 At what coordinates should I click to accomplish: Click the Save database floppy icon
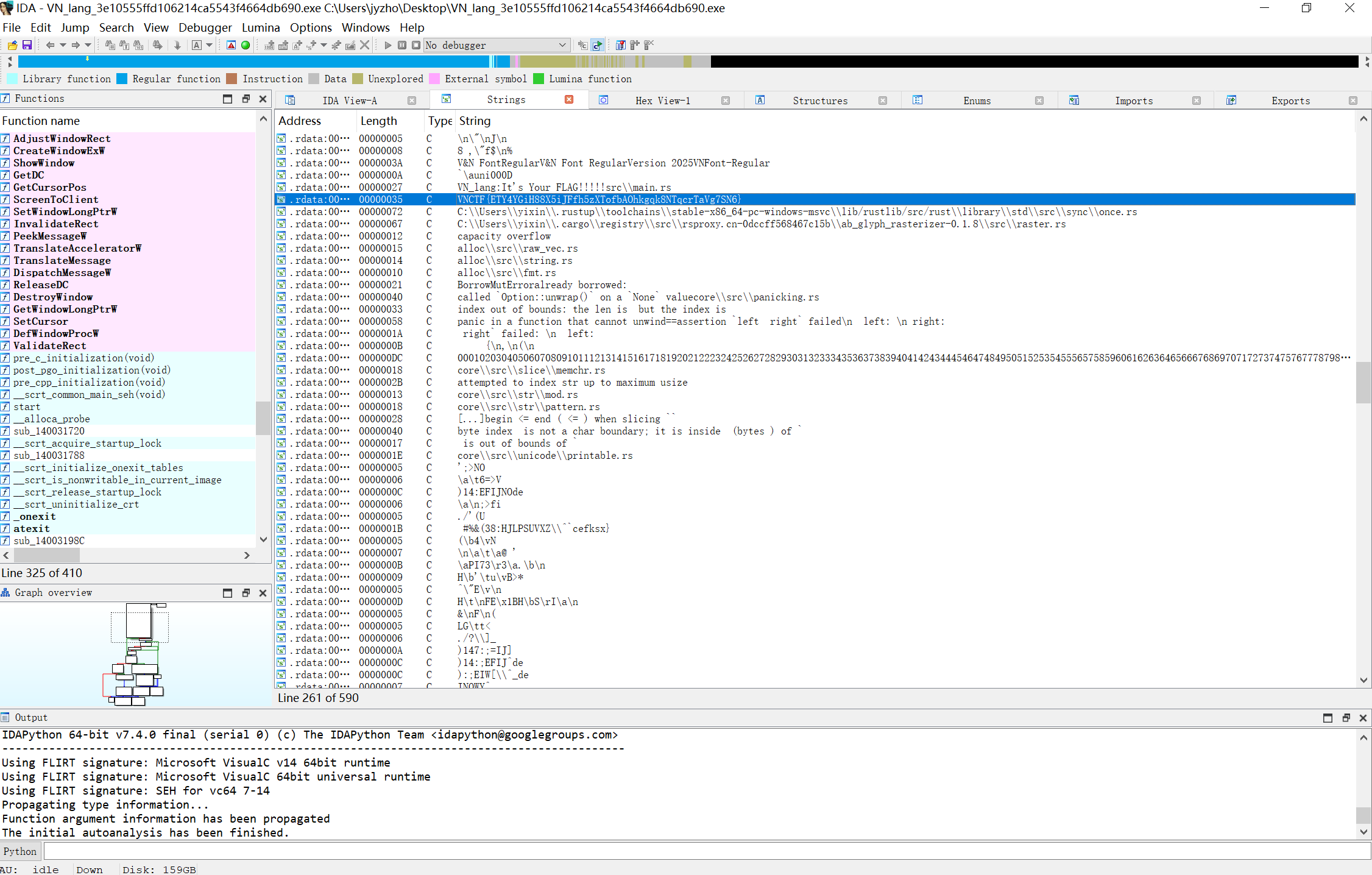tap(27, 45)
